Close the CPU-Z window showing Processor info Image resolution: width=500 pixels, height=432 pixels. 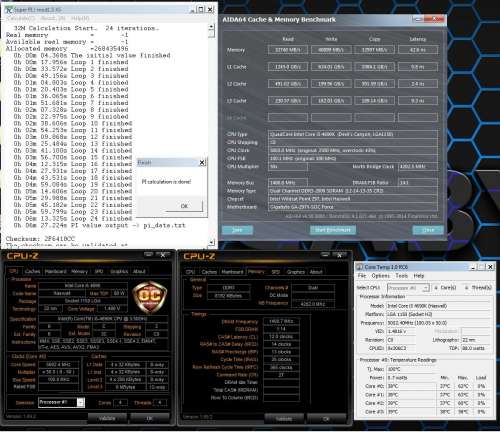(163, 255)
